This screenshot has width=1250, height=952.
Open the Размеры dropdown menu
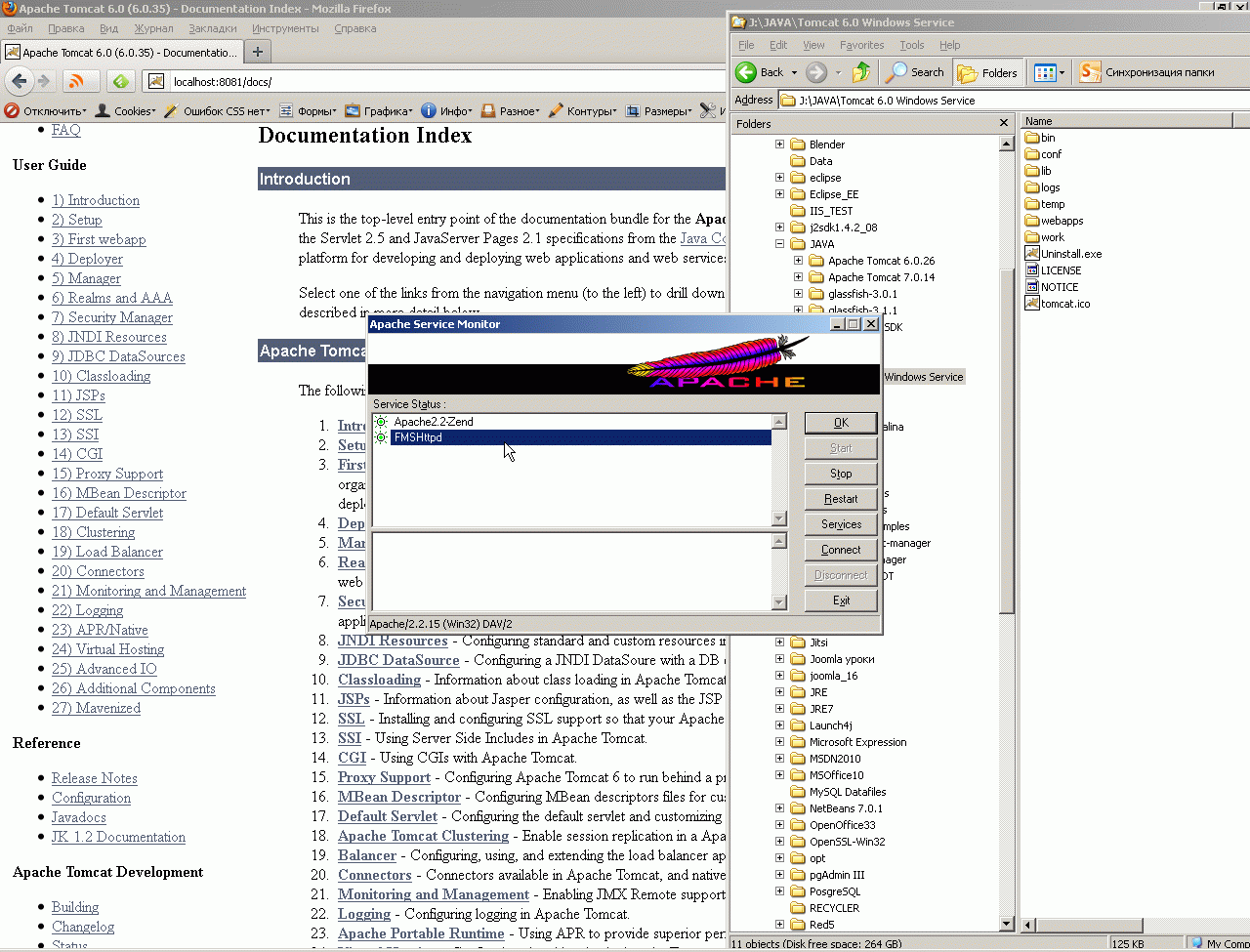coord(659,111)
